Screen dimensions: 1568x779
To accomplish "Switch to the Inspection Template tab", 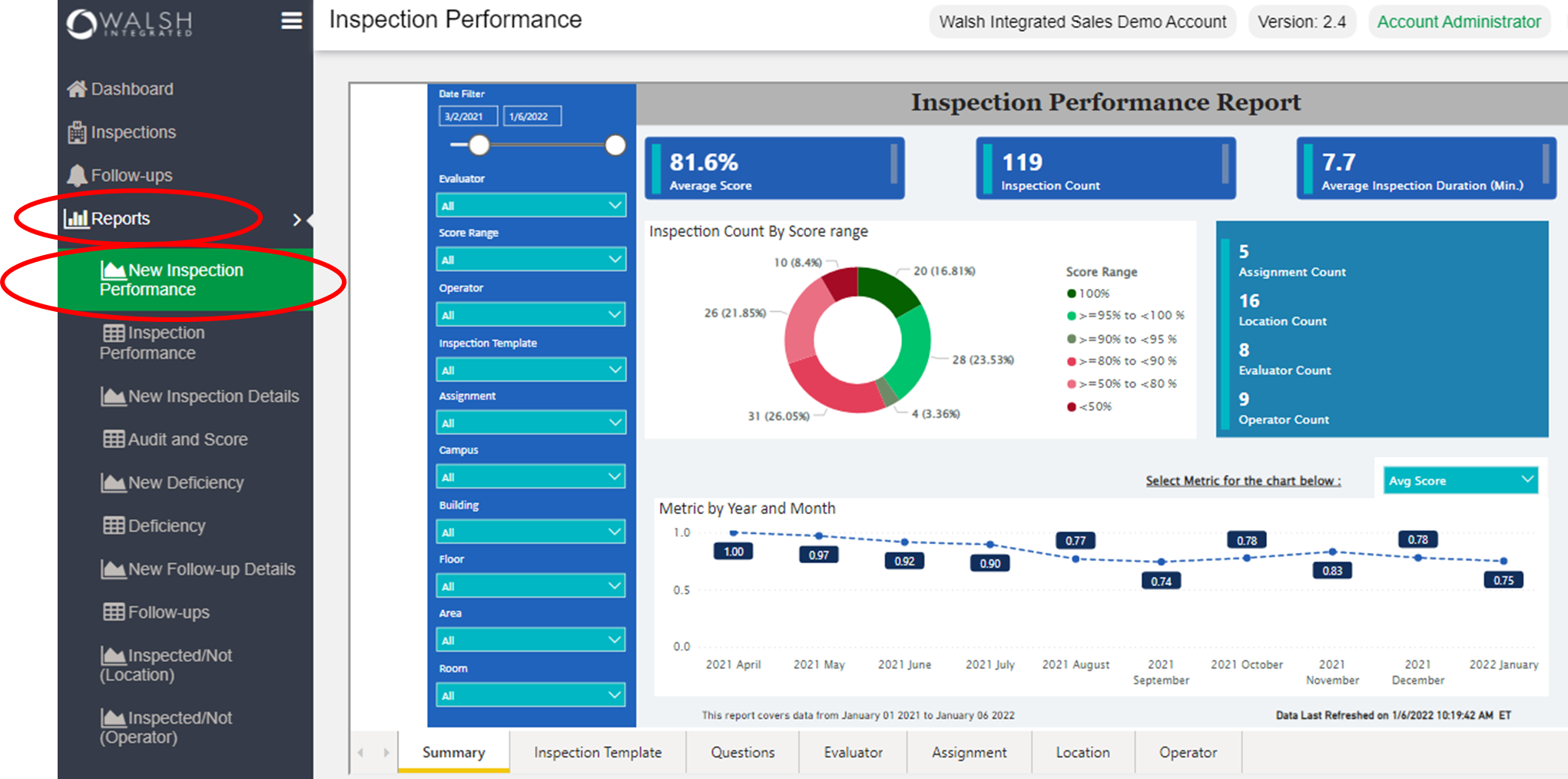I will (598, 752).
